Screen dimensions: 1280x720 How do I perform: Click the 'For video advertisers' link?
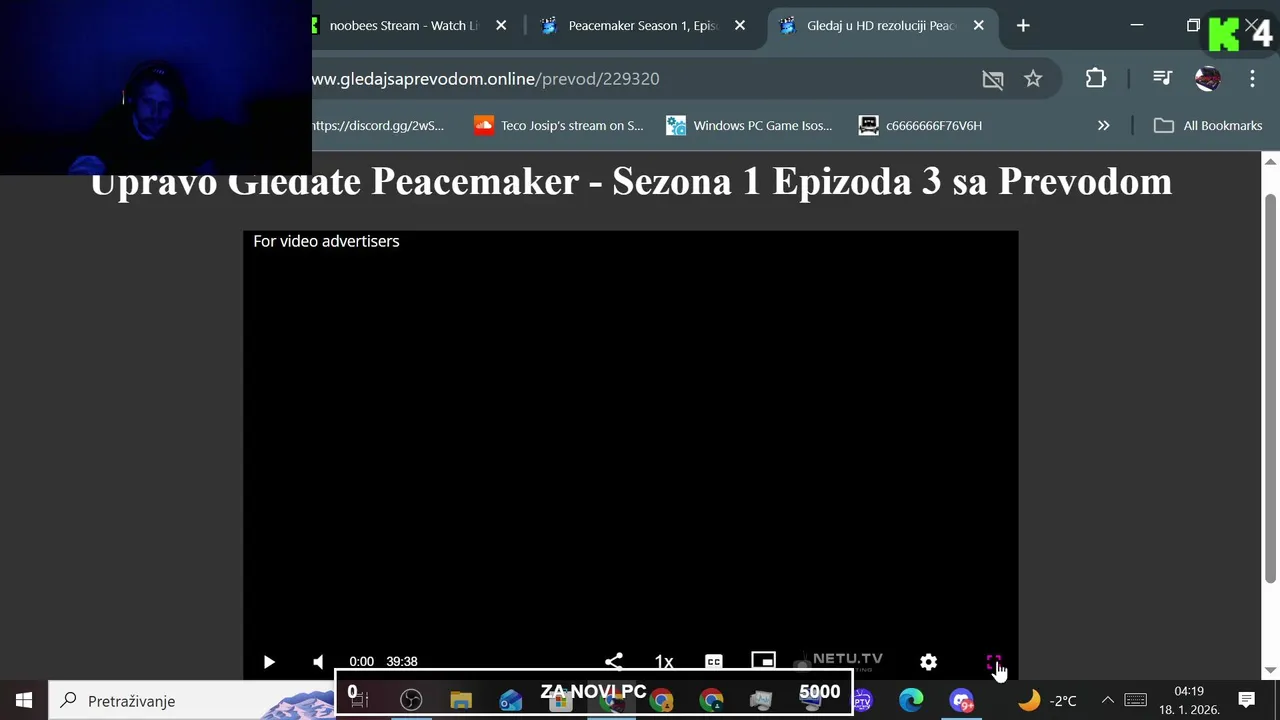pyautogui.click(x=326, y=241)
